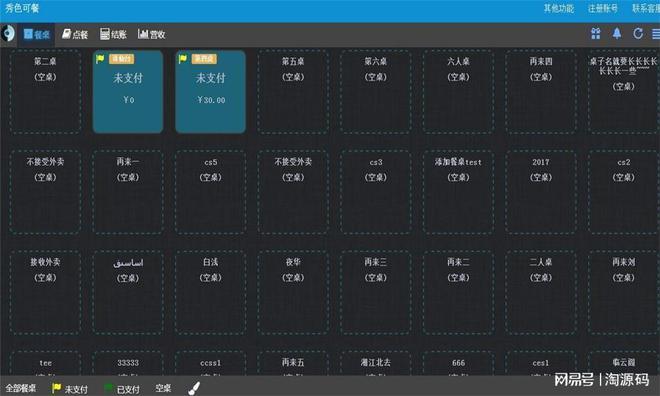Click the app logo next to the 餐桌 tab
The width and height of the screenshot is (660, 396).
(x=8, y=34)
